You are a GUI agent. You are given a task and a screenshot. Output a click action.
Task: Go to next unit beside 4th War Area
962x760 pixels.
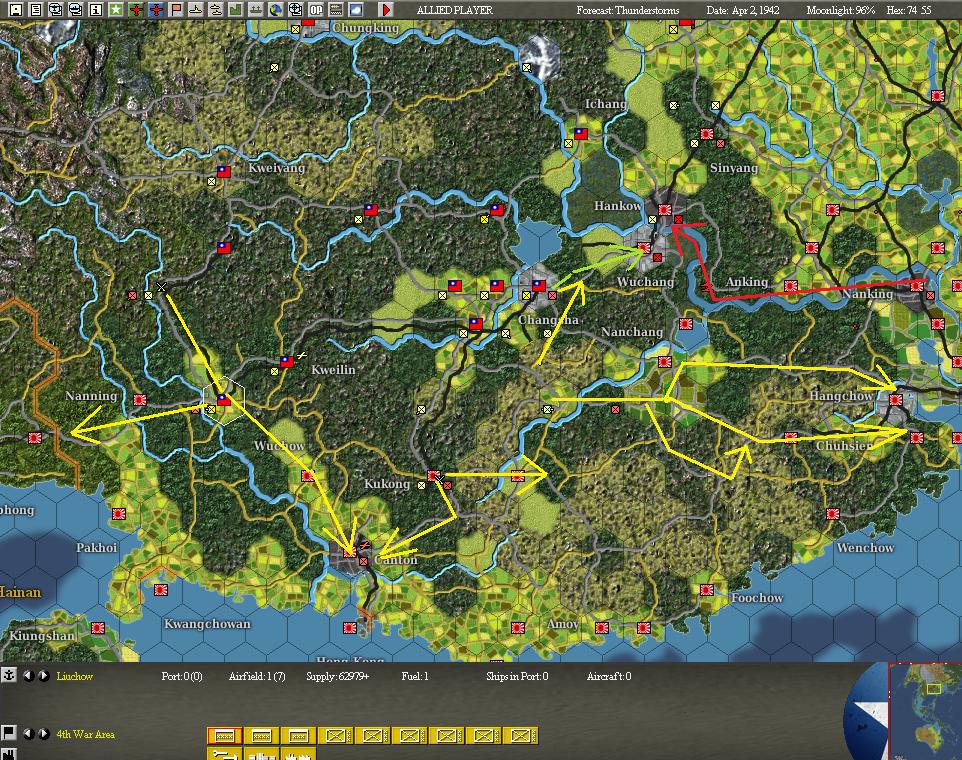pyautogui.click(x=44, y=733)
